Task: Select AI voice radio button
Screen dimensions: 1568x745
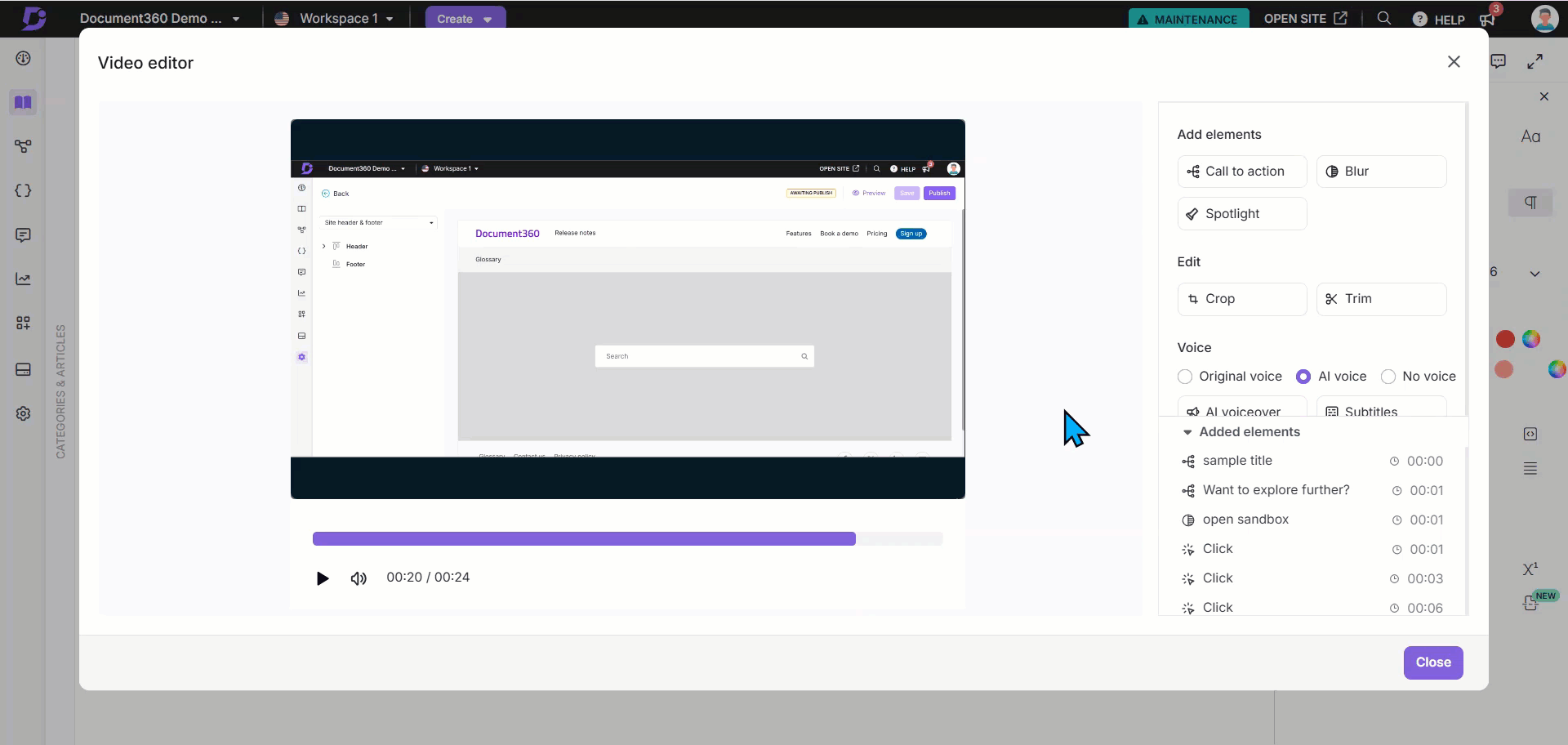Action: pyautogui.click(x=1303, y=377)
